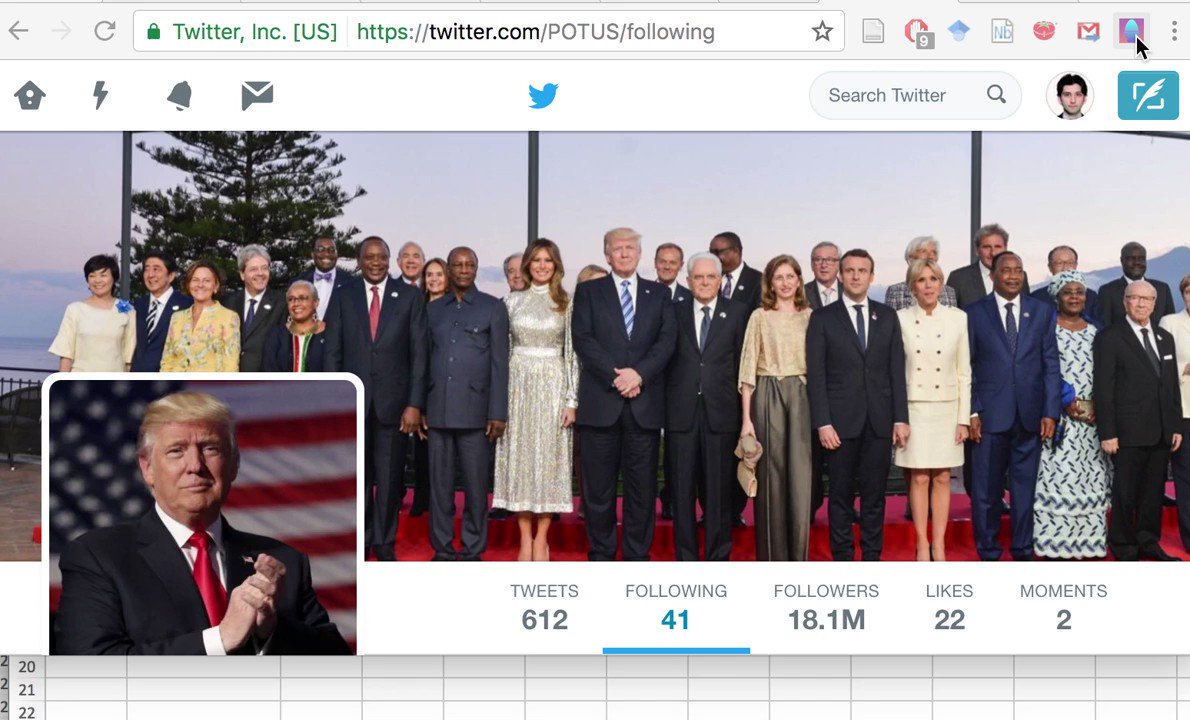Bookmark the page with the star icon
This screenshot has height=720, width=1190.
coord(822,31)
